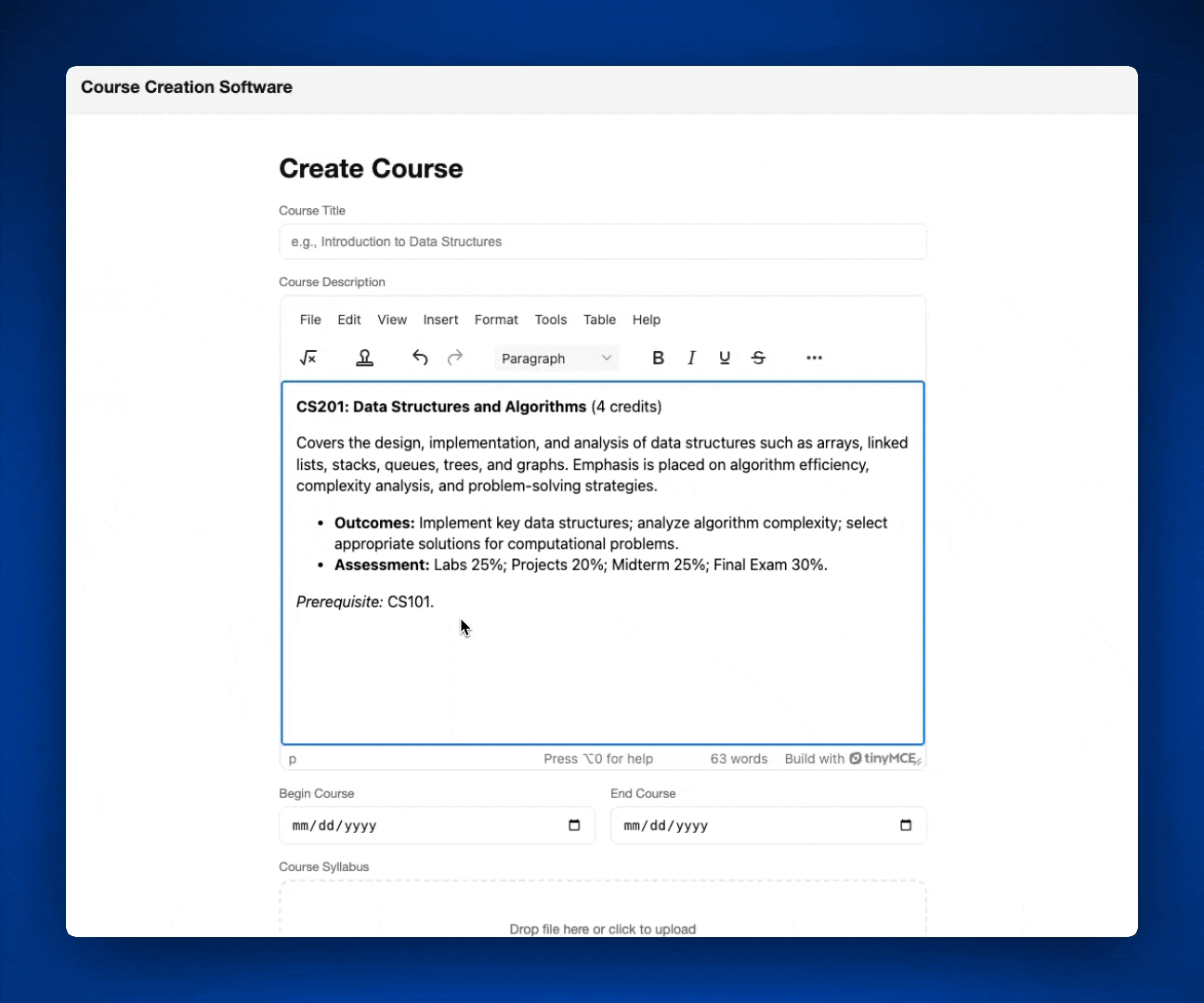
Task: Click the Course Title input field
Action: click(x=602, y=241)
